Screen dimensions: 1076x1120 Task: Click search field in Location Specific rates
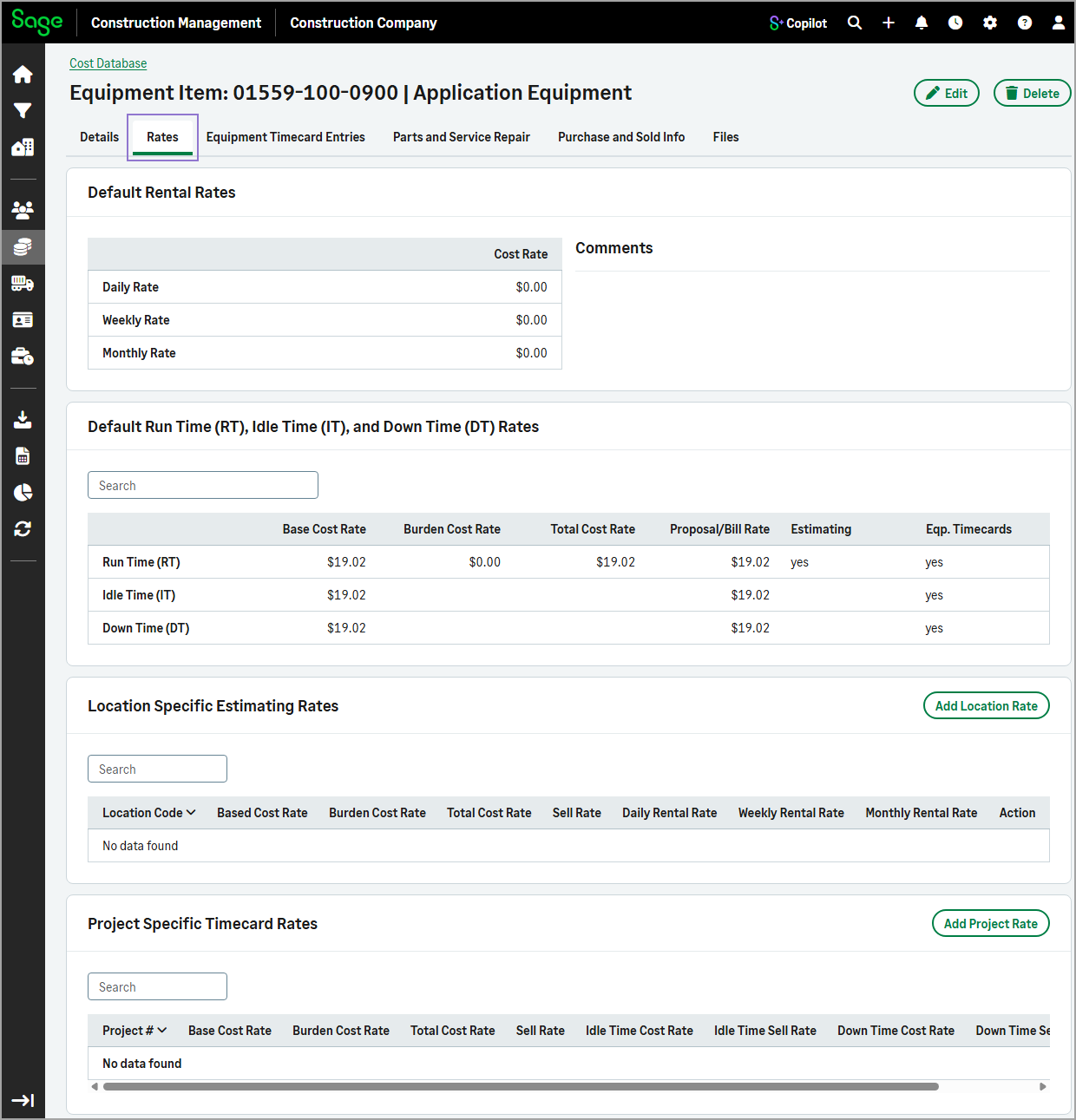157,769
